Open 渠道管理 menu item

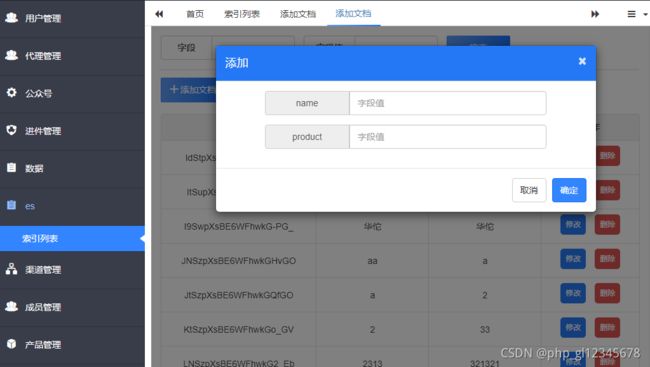[x=72, y=270]
